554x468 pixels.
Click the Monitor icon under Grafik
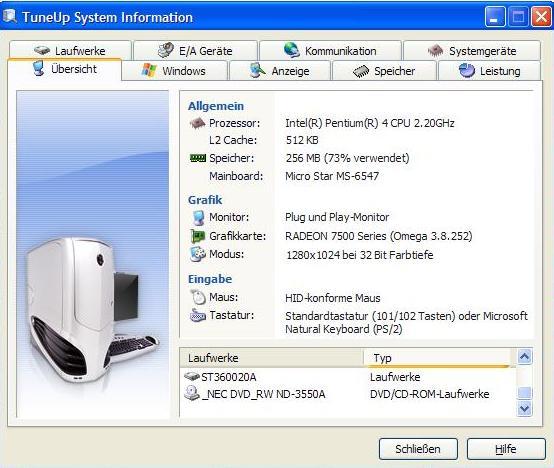click(199, 217)
